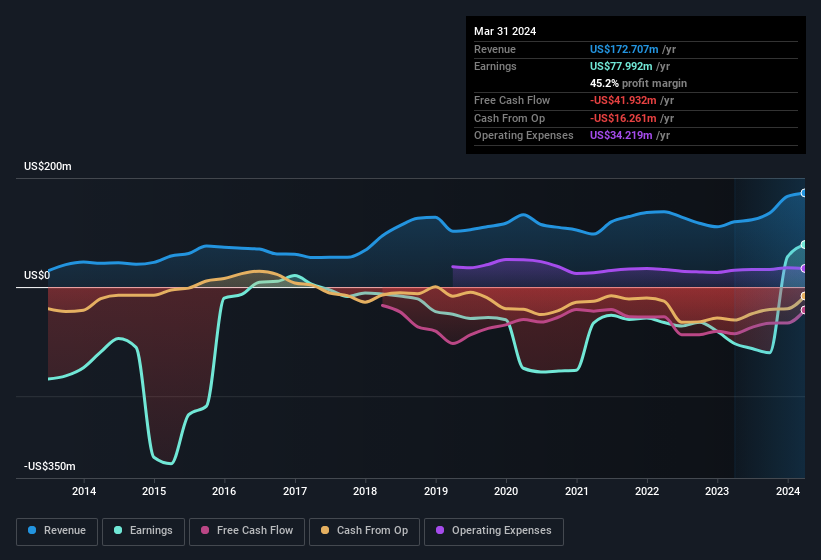Toggle the Revenue legend button
The width and height of the screenshot is (821, 560).
point(57,531)
